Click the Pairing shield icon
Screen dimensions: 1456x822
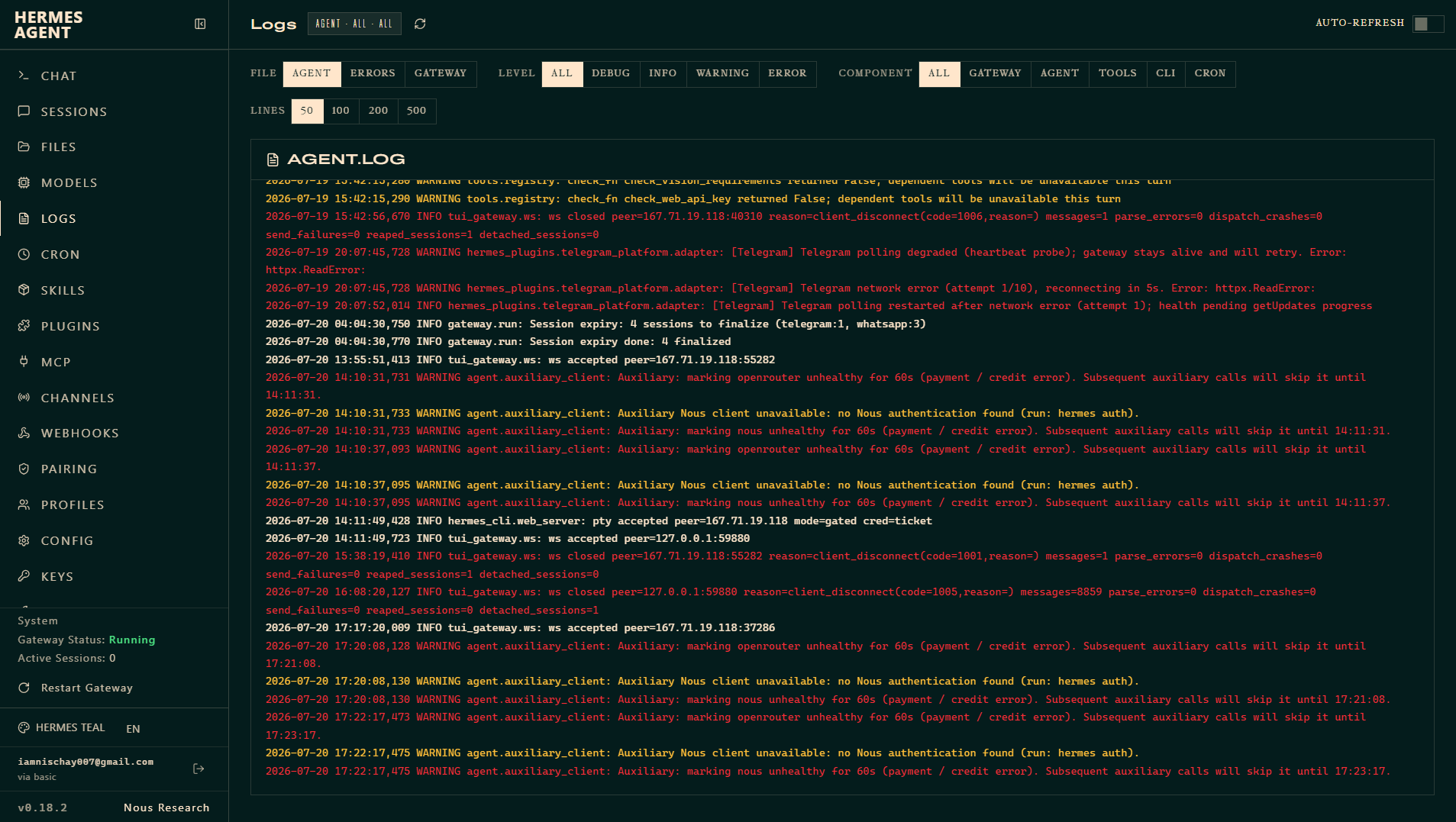[24, 469]
